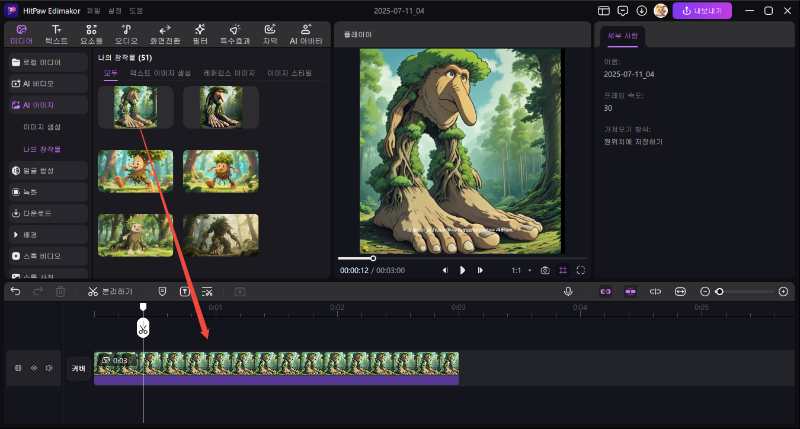Open the Special Effects tab
The width and height of the screenshot is (800, 429).
(235, 35)
